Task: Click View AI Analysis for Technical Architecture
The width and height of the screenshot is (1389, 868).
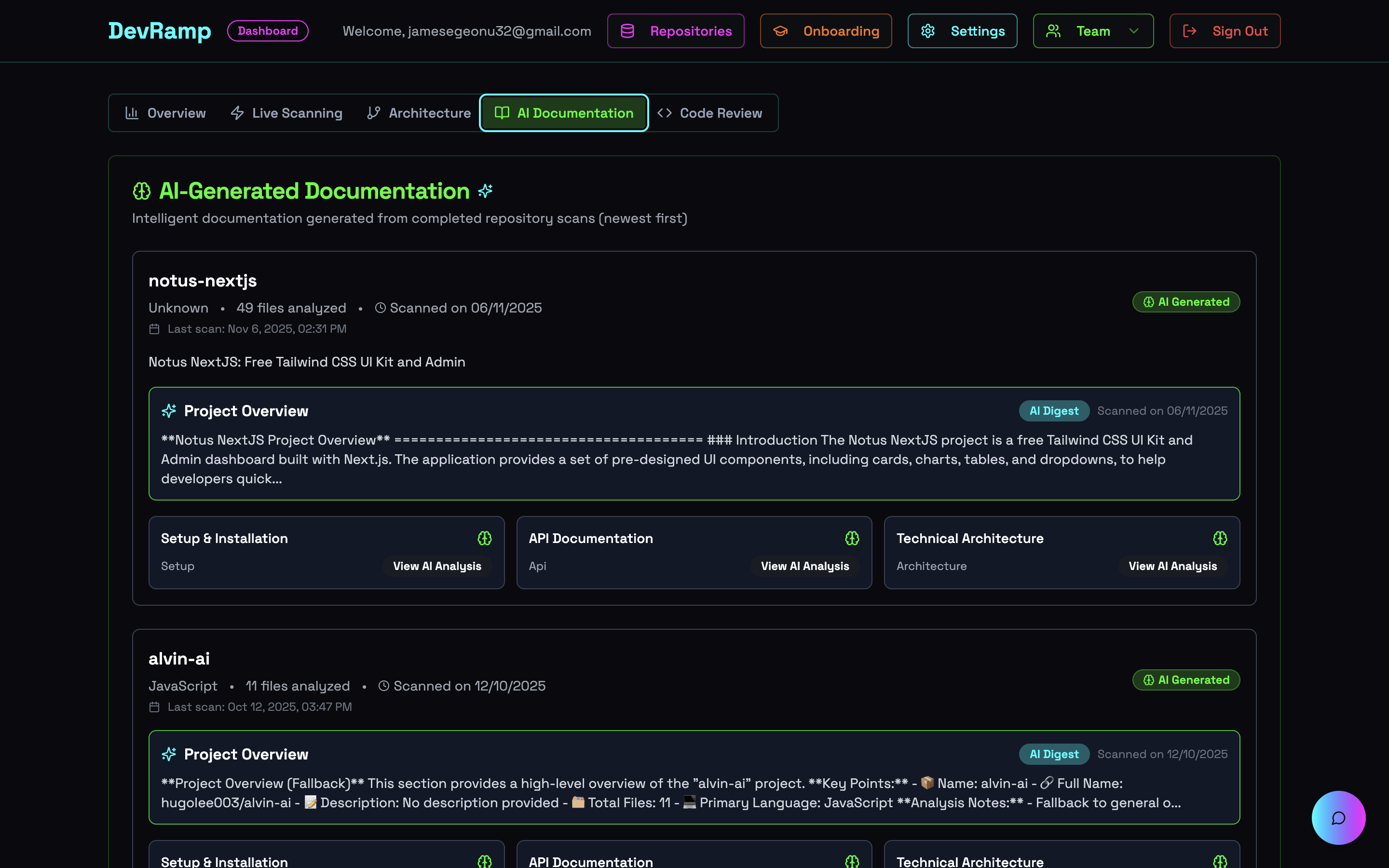Action: point(1173,566)
